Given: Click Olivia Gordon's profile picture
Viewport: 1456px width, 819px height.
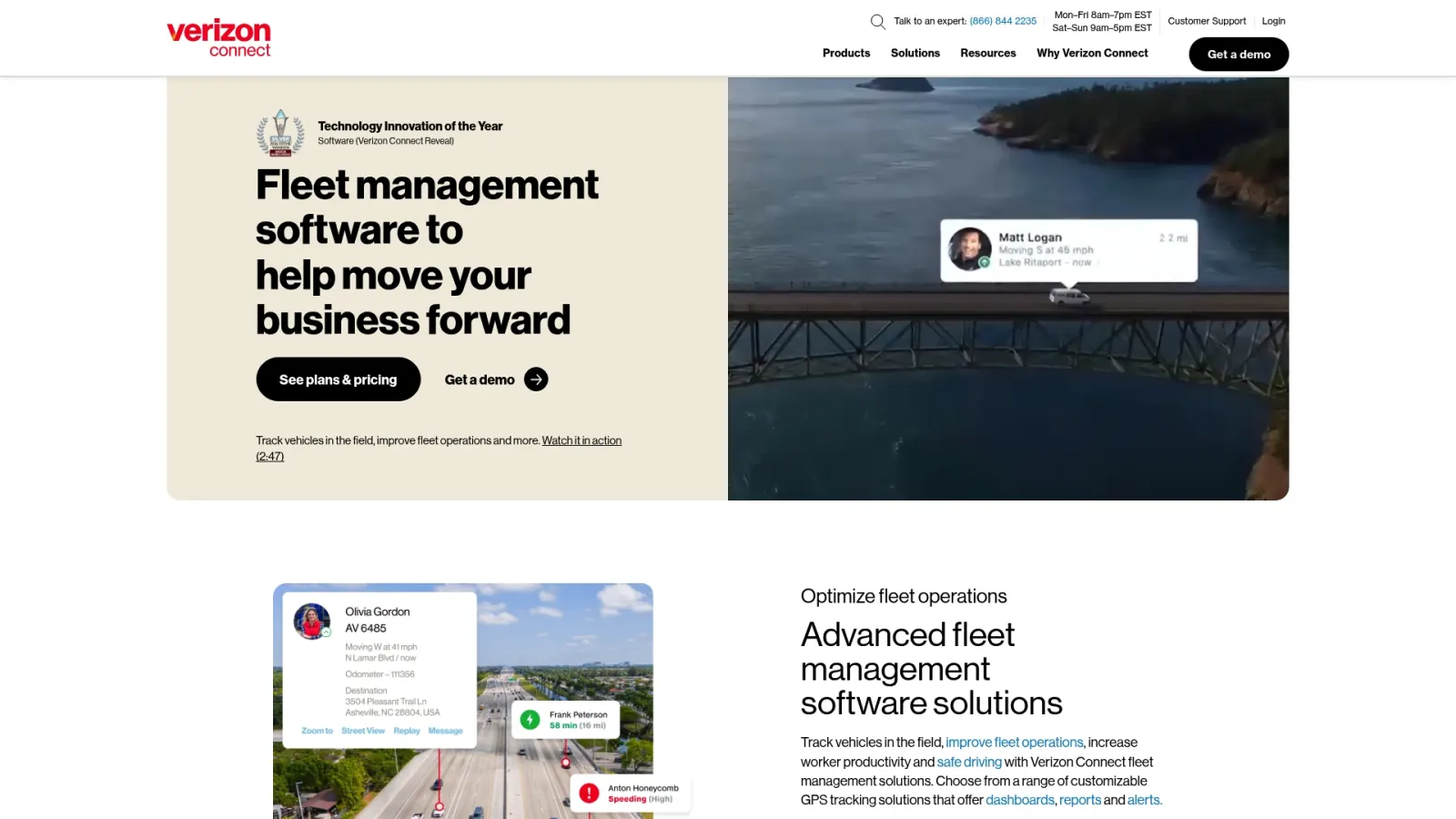Looking at the screenshot, I should tap(312, 622).
